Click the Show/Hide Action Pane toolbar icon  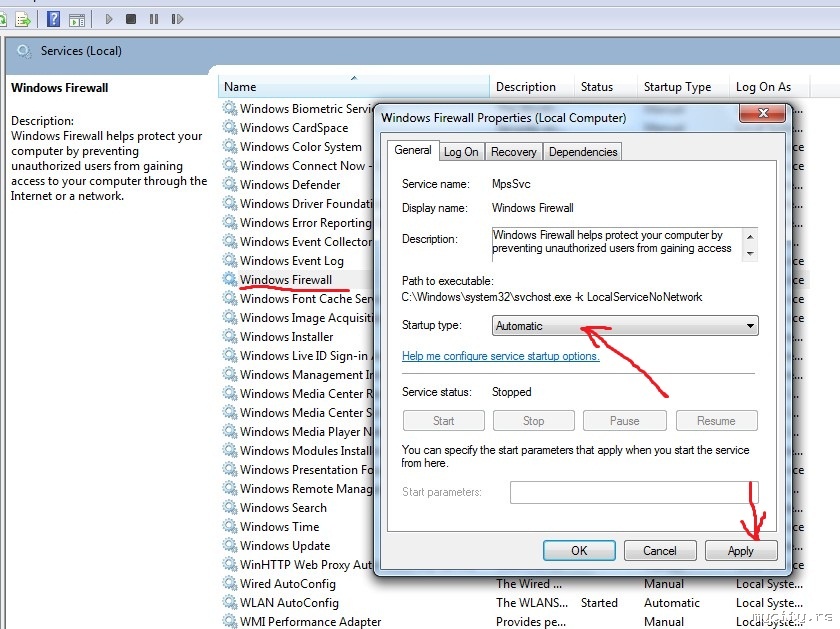tap(77, 20)
